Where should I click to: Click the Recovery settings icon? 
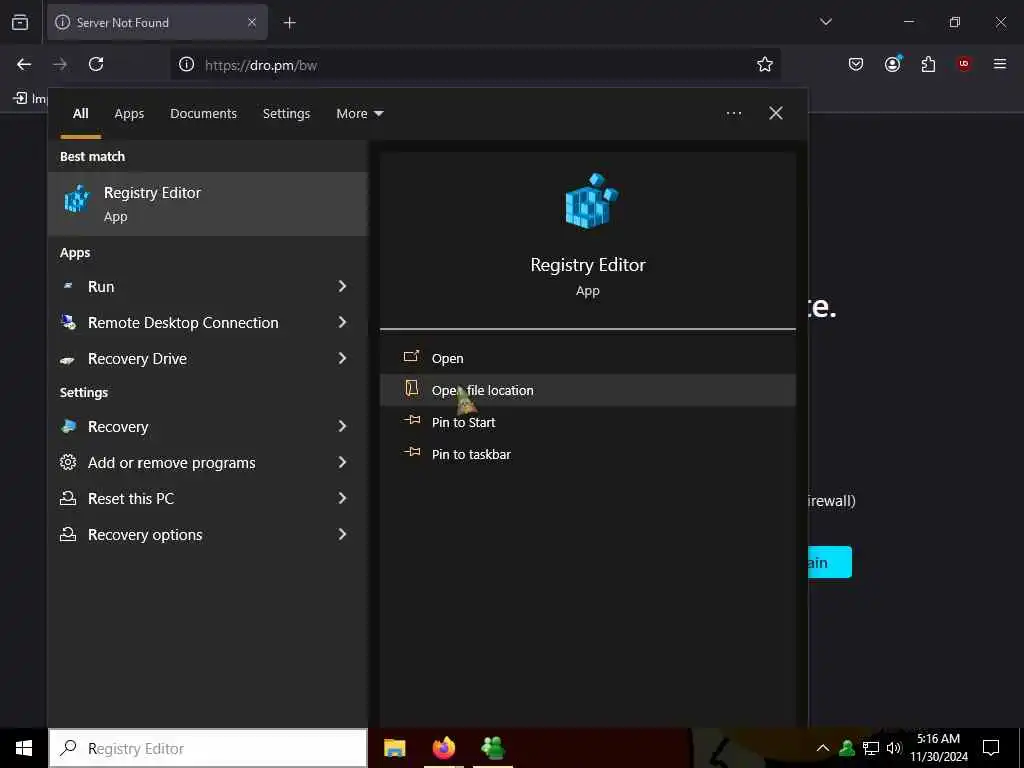68,426
